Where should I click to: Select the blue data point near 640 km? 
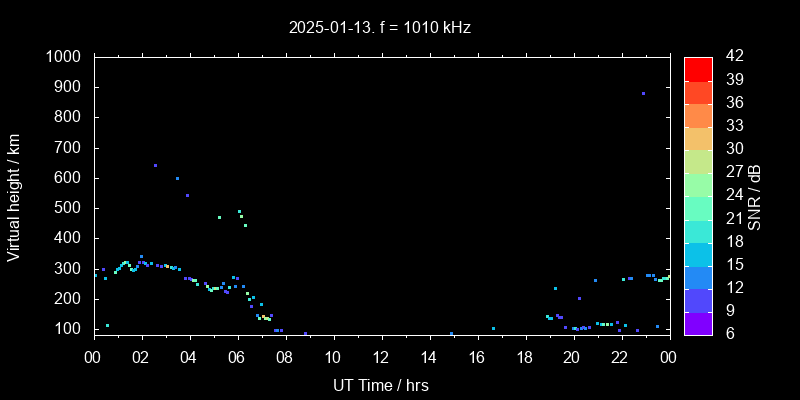[x=155, y=165]
